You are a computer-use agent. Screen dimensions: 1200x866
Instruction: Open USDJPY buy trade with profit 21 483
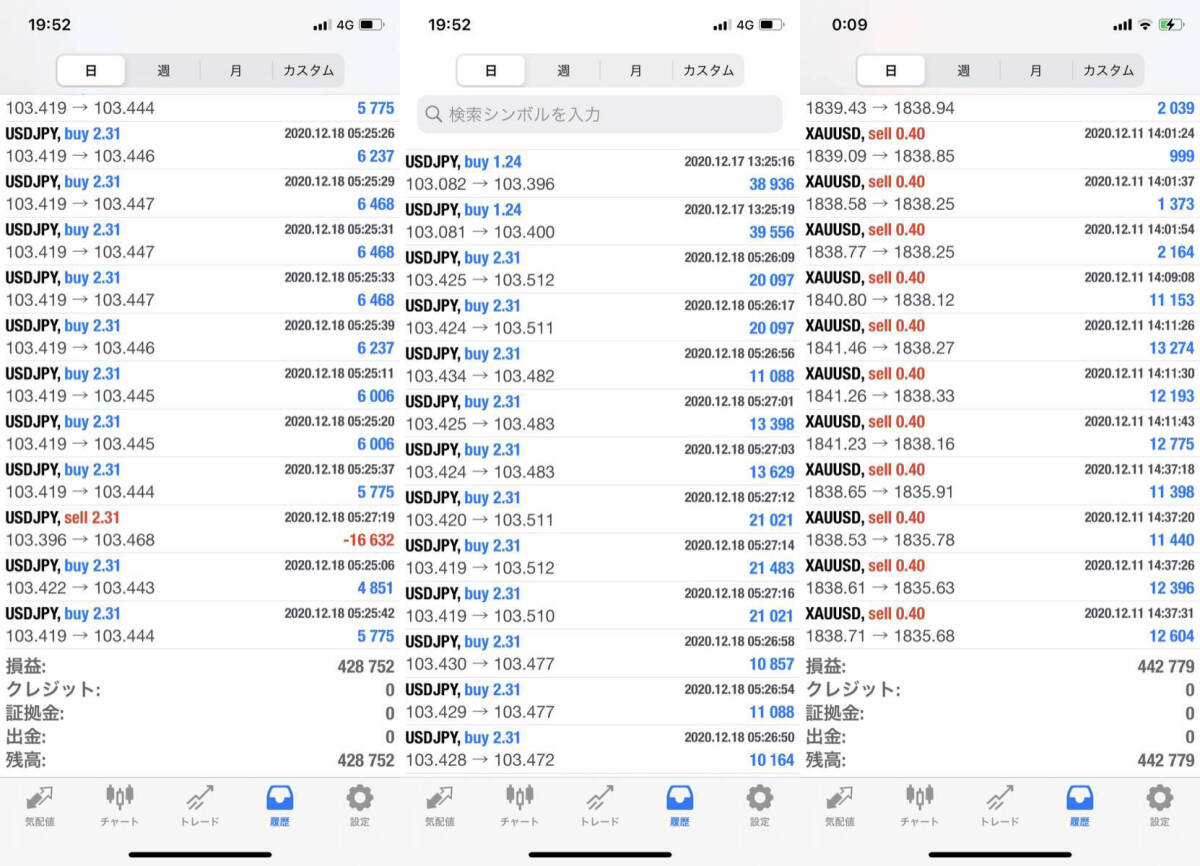point(600,557)
